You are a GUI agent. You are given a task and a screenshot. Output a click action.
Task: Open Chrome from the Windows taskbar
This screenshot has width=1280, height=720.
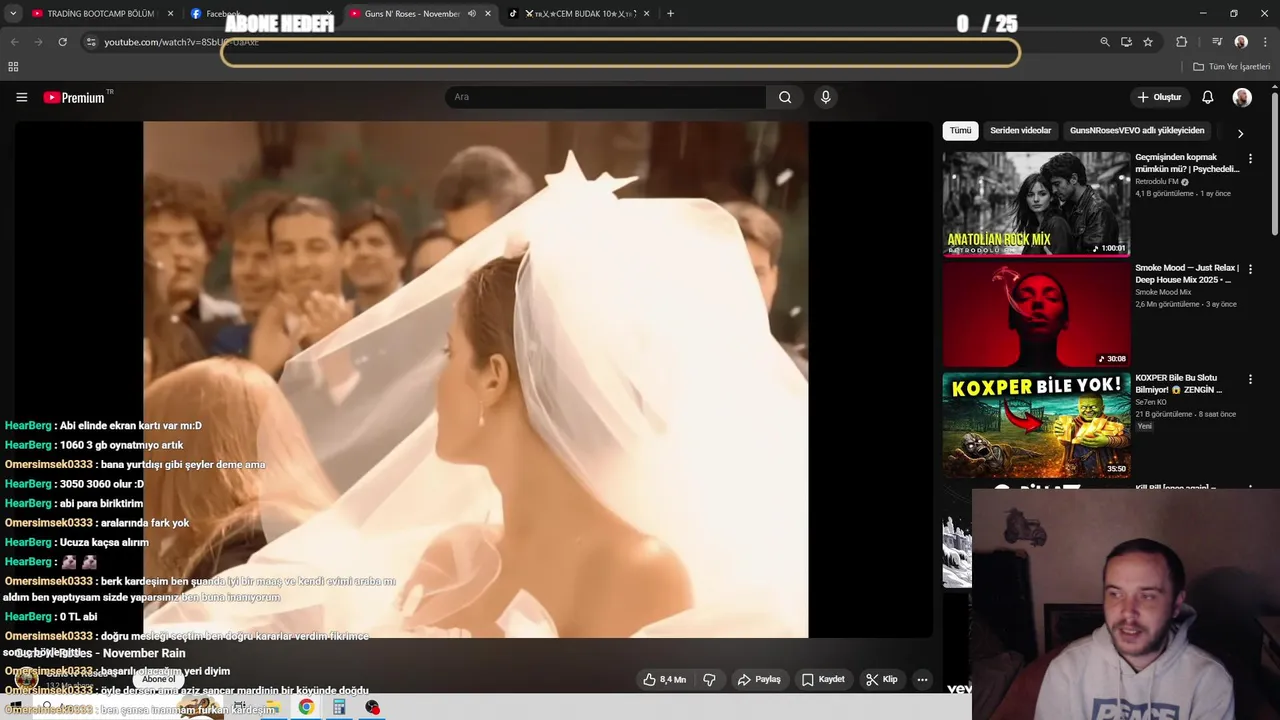(x=306, y=707)
